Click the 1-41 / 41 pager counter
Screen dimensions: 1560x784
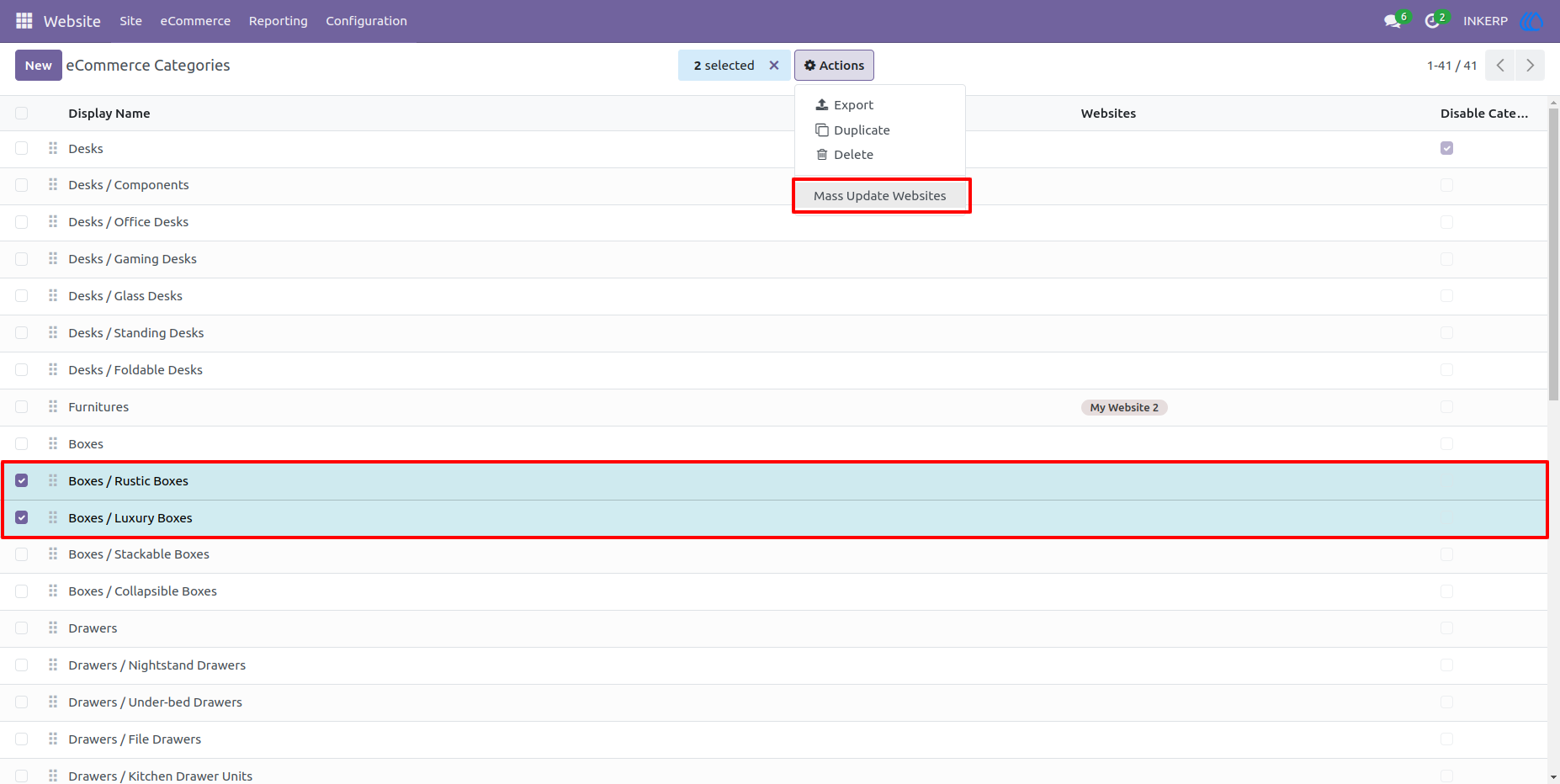coord(1451,66)
